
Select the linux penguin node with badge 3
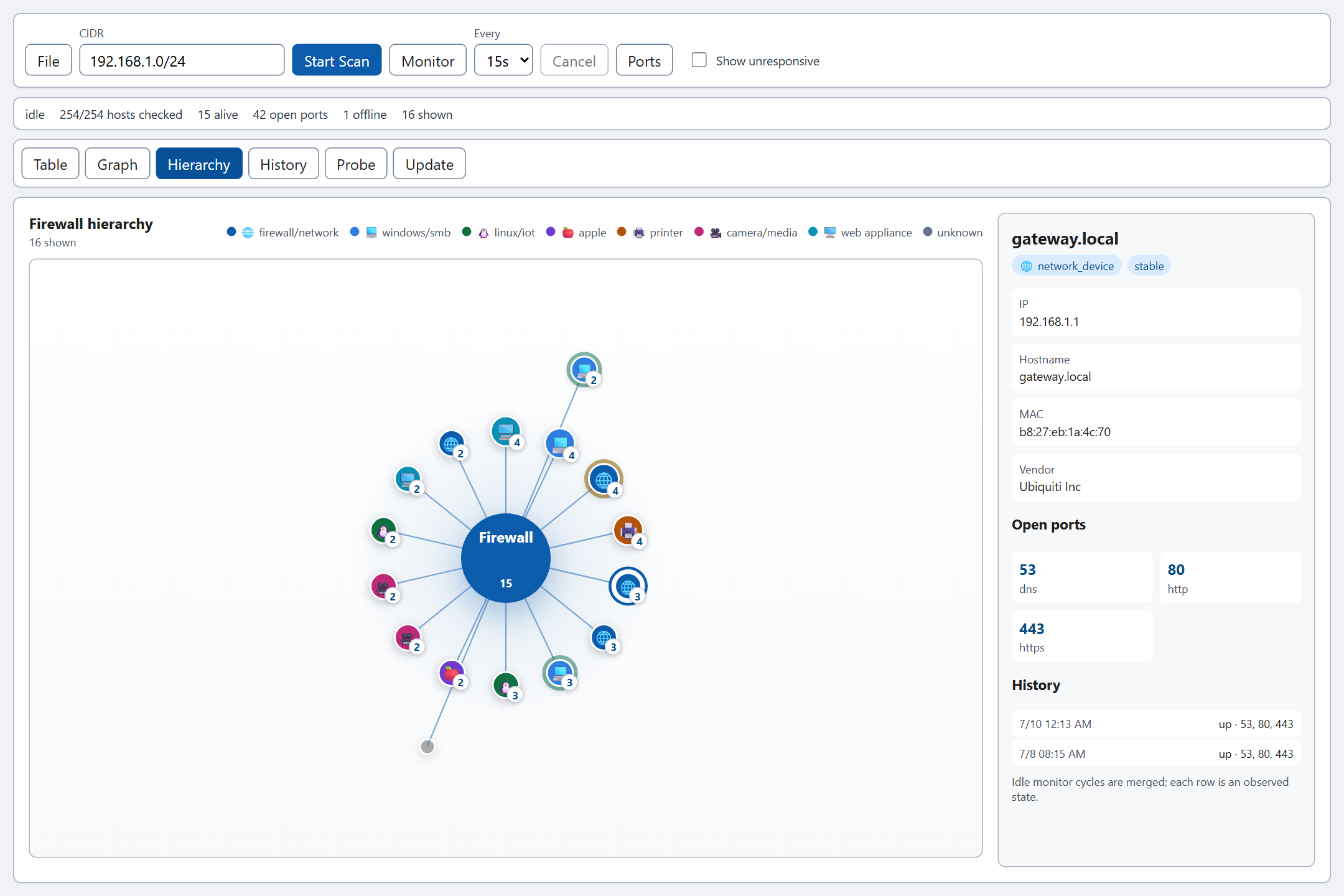(505, 685)
